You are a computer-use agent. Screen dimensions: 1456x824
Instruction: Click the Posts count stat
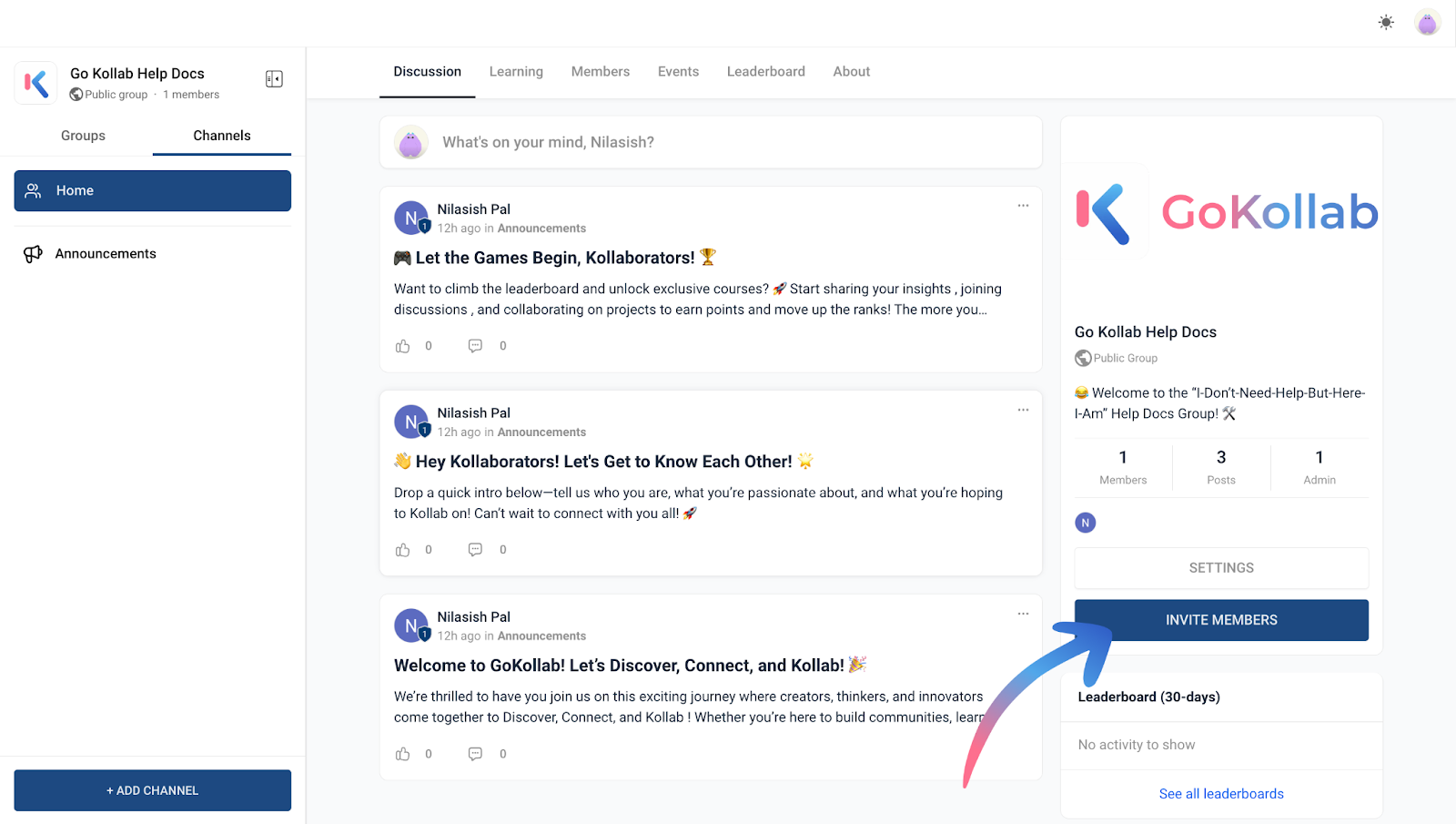(1221, 467)
